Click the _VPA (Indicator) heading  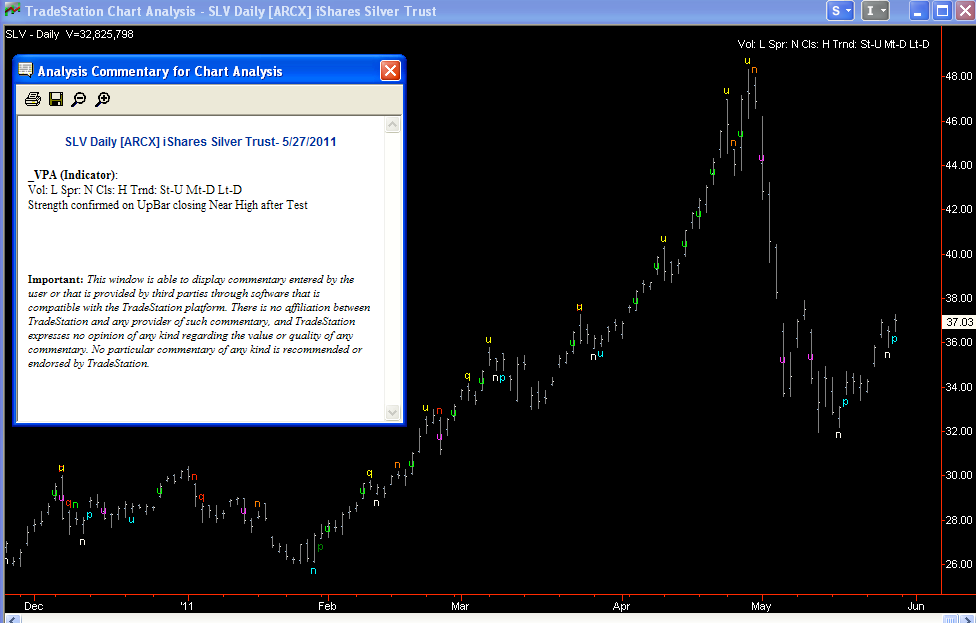73,175
